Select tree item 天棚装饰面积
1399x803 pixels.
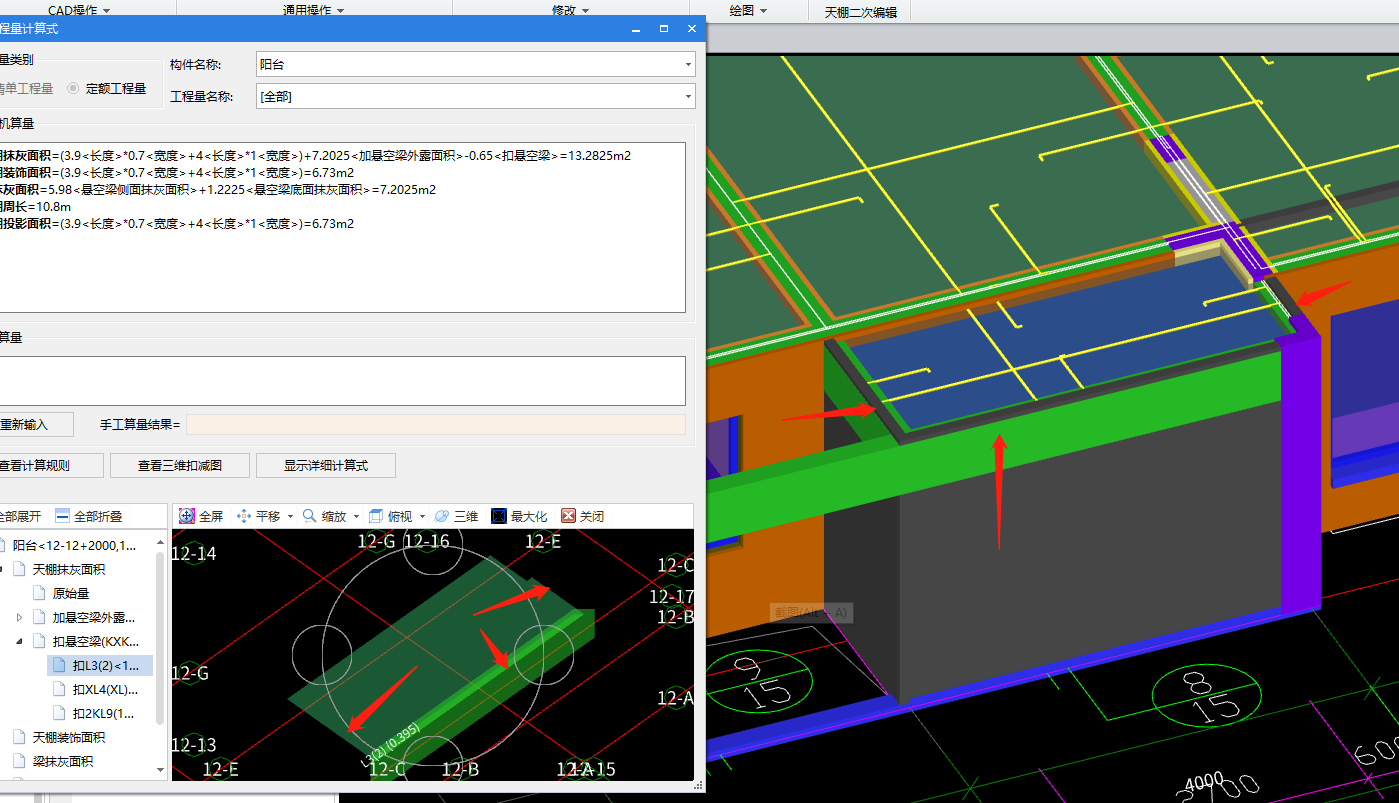(x=69, y=737)
